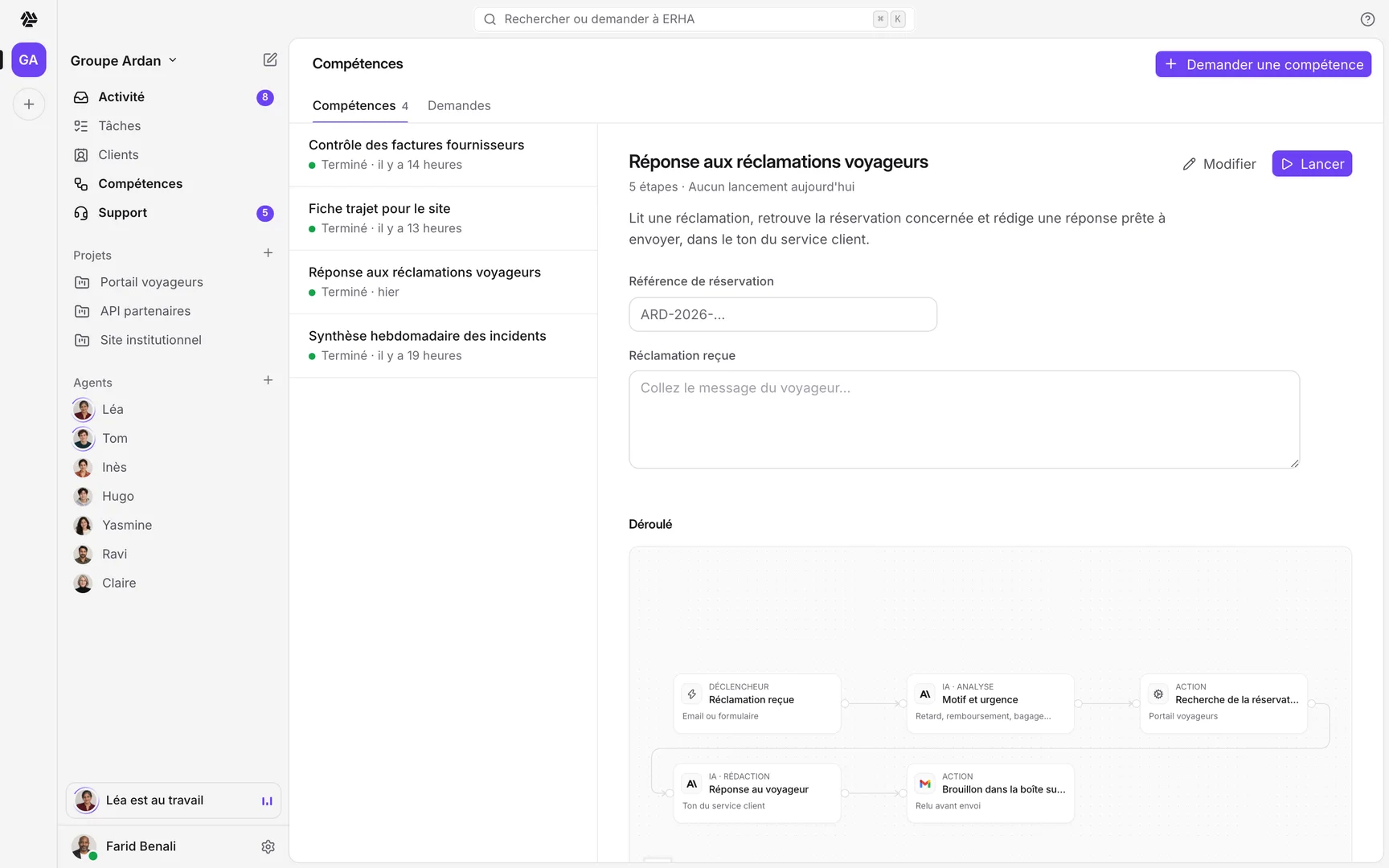
Task: Click Demander une compétence button
Action: click(x=1264, y=64)
